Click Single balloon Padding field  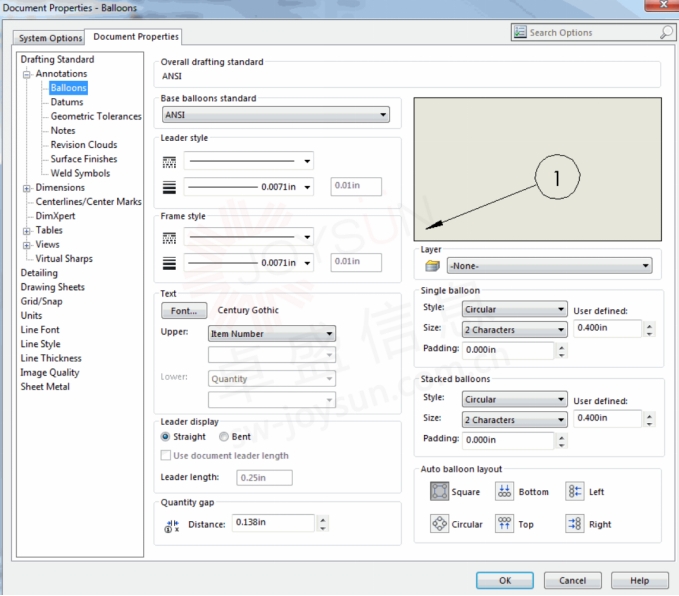pos(508,350)
